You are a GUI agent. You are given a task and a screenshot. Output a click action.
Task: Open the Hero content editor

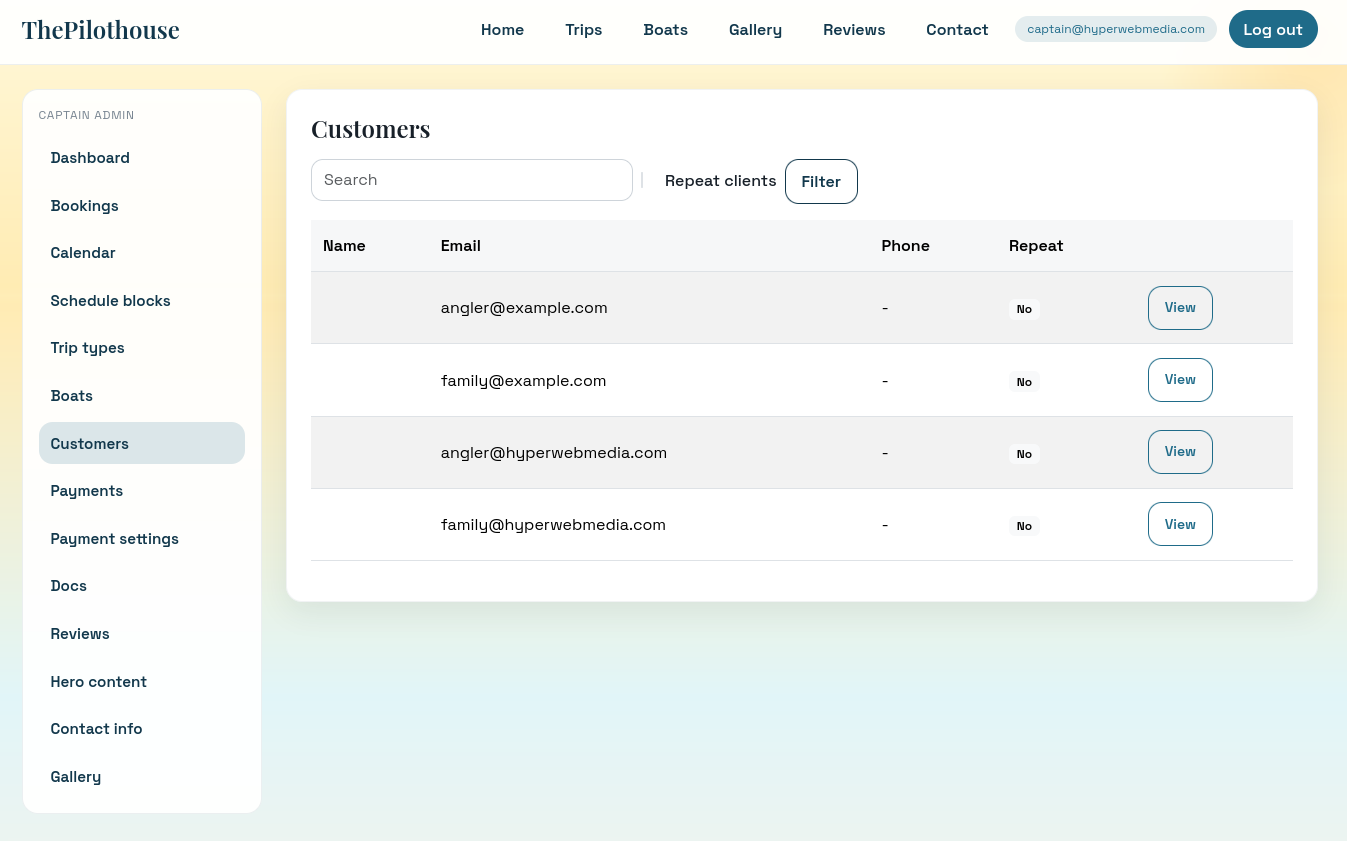click(98, 682)
